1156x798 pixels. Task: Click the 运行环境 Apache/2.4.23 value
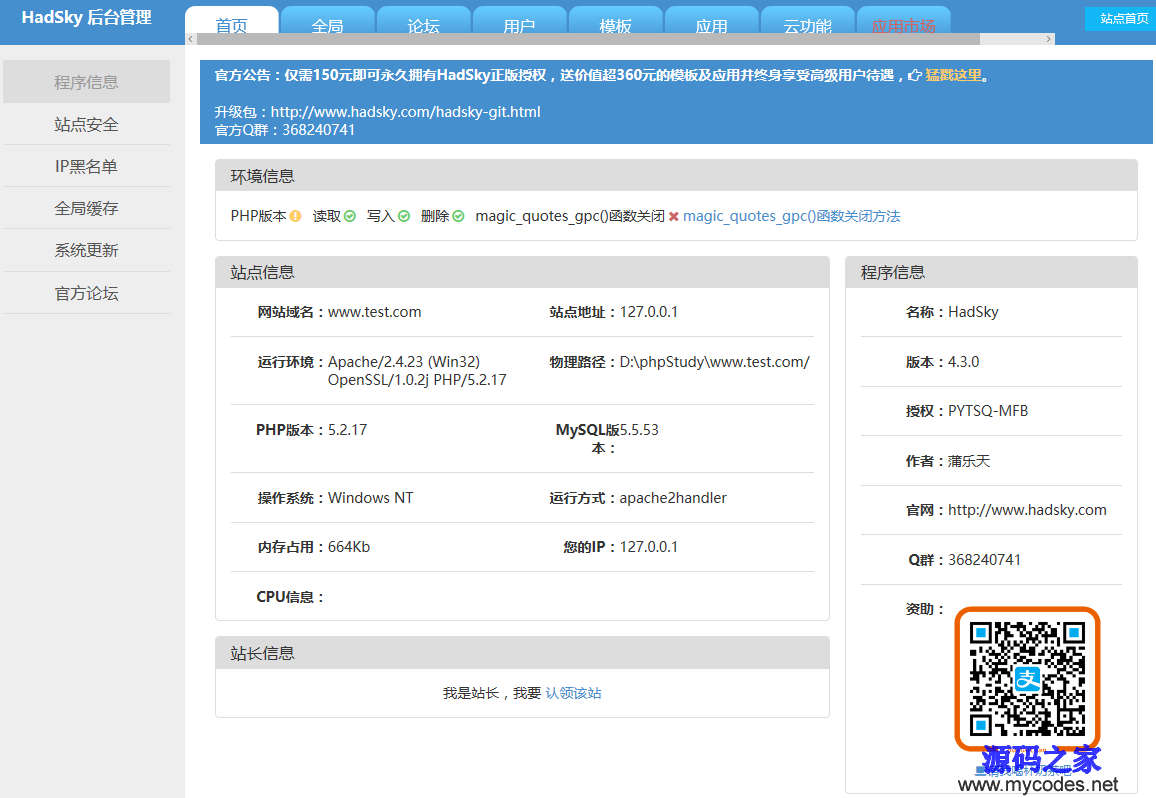(x=417, y=371)
